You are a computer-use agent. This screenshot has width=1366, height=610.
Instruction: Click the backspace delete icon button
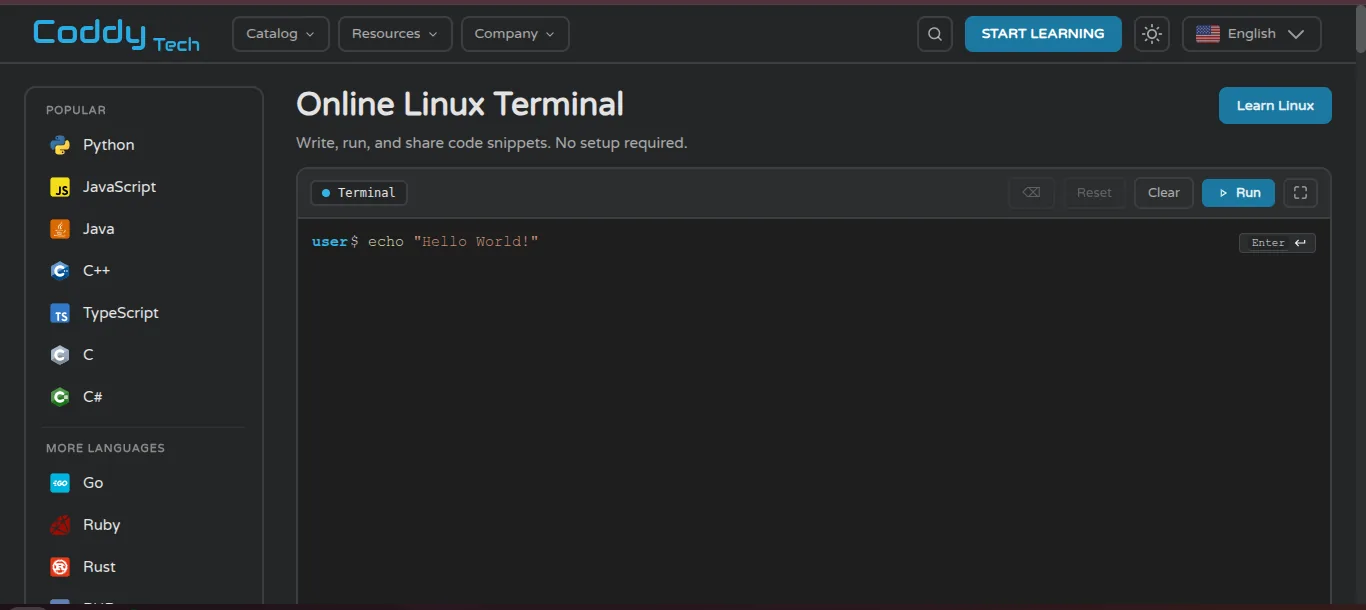click(1031, 193)
